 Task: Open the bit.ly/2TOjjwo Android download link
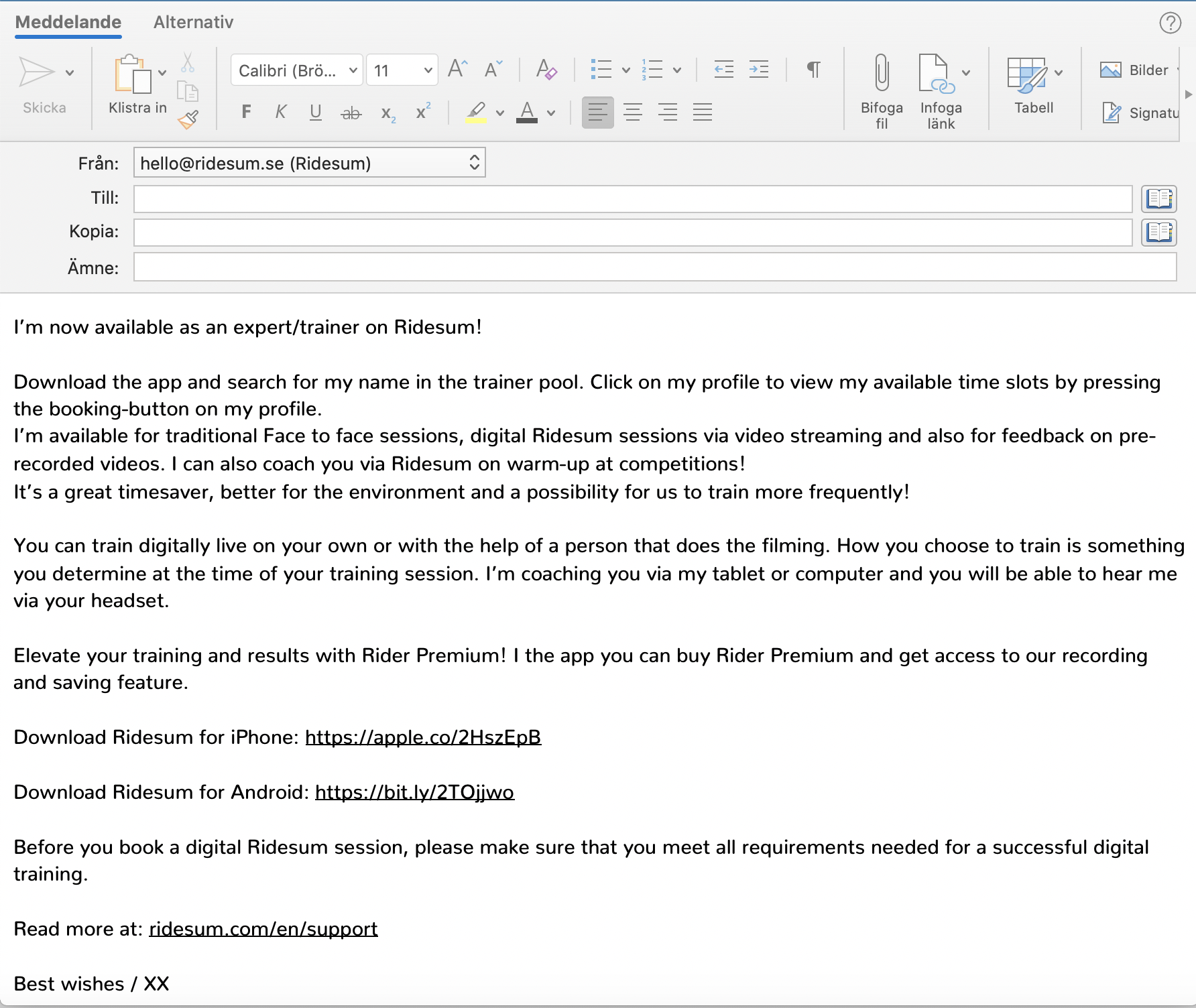coord(414,792)
